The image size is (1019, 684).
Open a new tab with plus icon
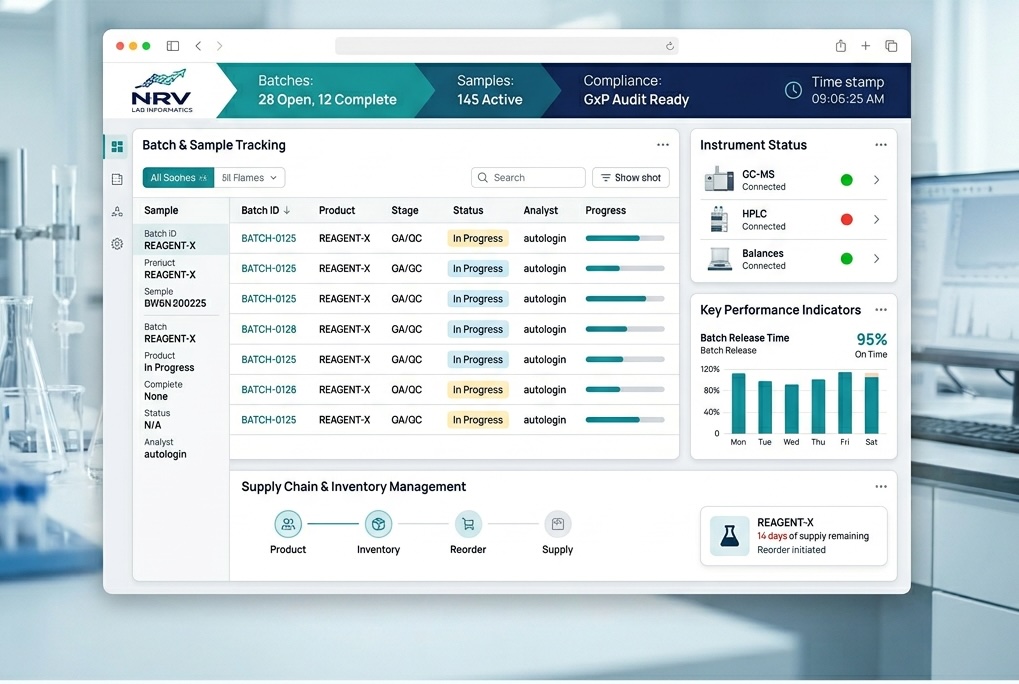[x=866, y=45]
